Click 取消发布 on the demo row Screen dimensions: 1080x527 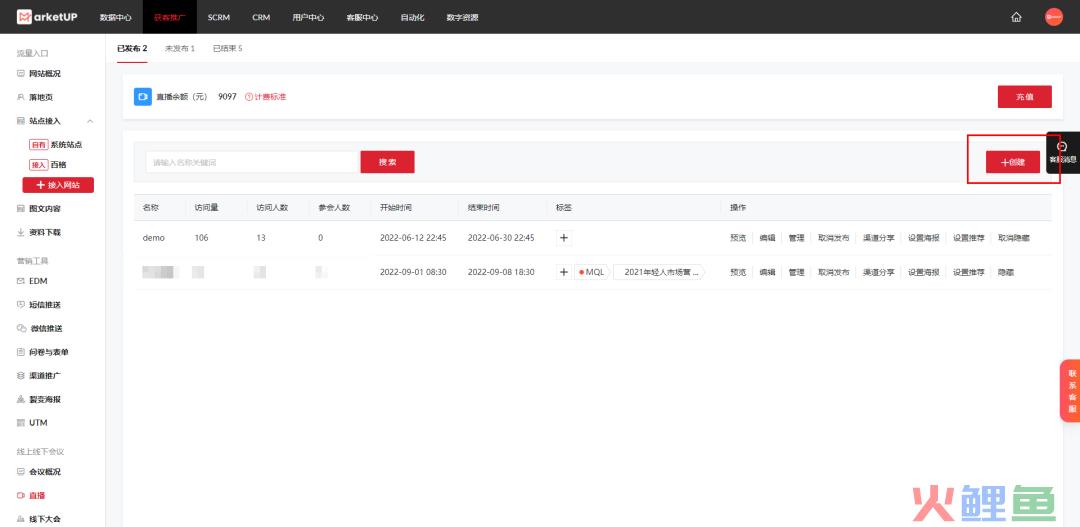(833, 238)
